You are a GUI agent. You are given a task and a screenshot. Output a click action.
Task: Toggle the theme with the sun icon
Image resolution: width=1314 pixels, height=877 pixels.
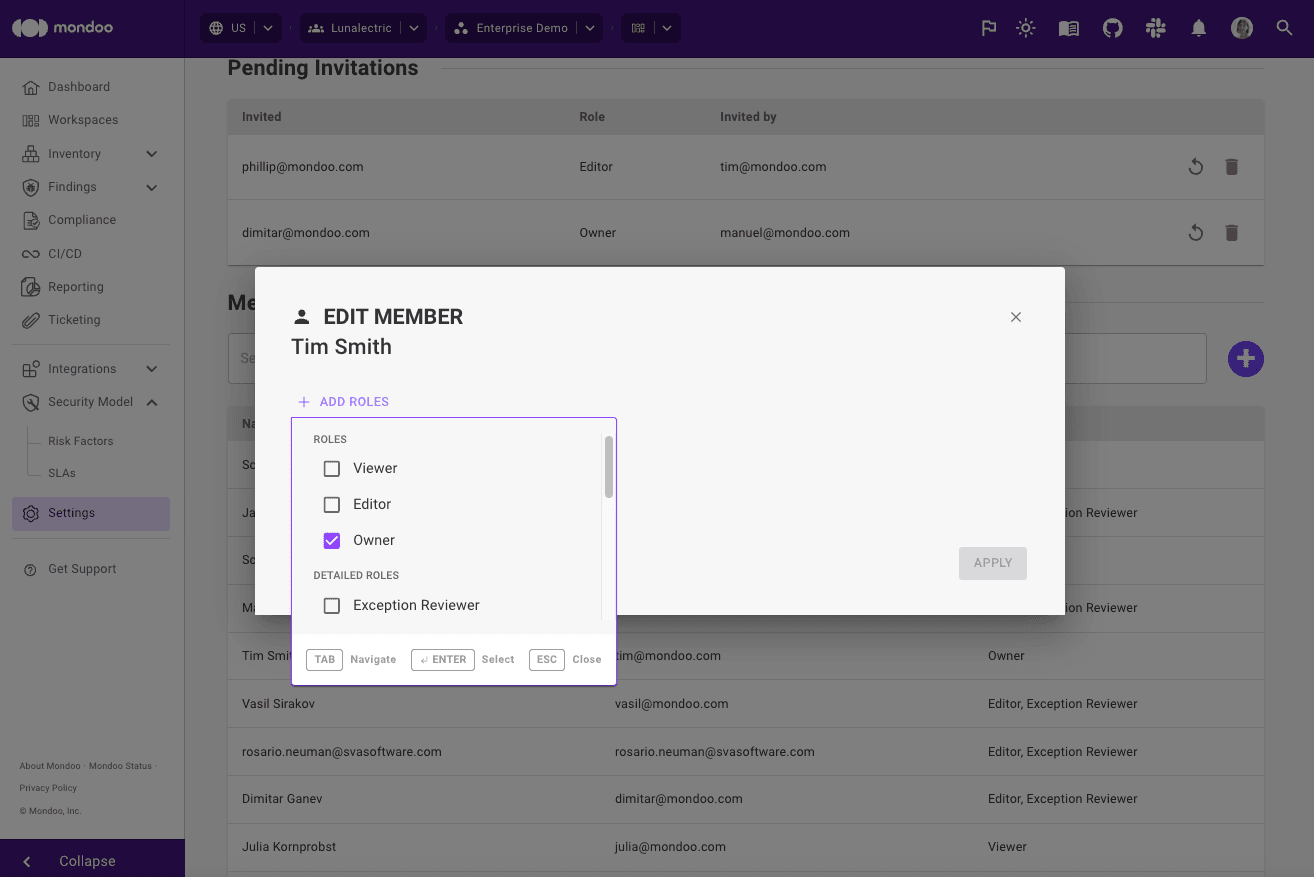pyautogui.click(x=1025, y=28)
